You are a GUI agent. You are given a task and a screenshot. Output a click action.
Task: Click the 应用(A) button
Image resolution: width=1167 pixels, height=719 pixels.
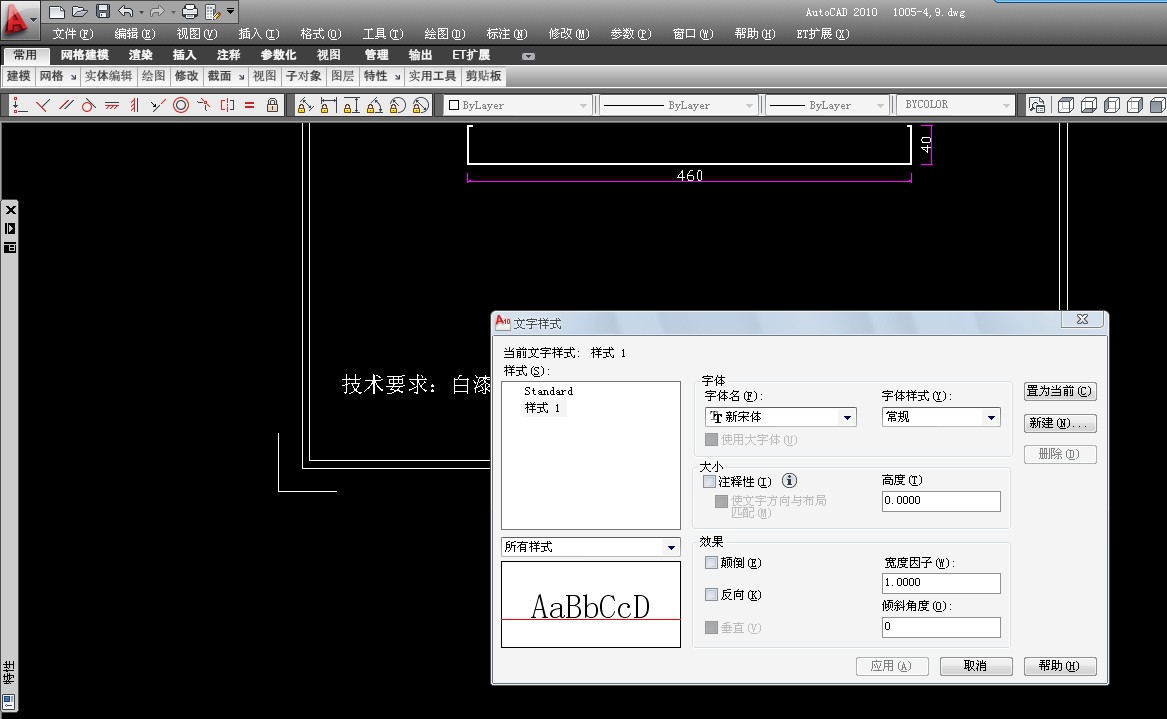892,666
